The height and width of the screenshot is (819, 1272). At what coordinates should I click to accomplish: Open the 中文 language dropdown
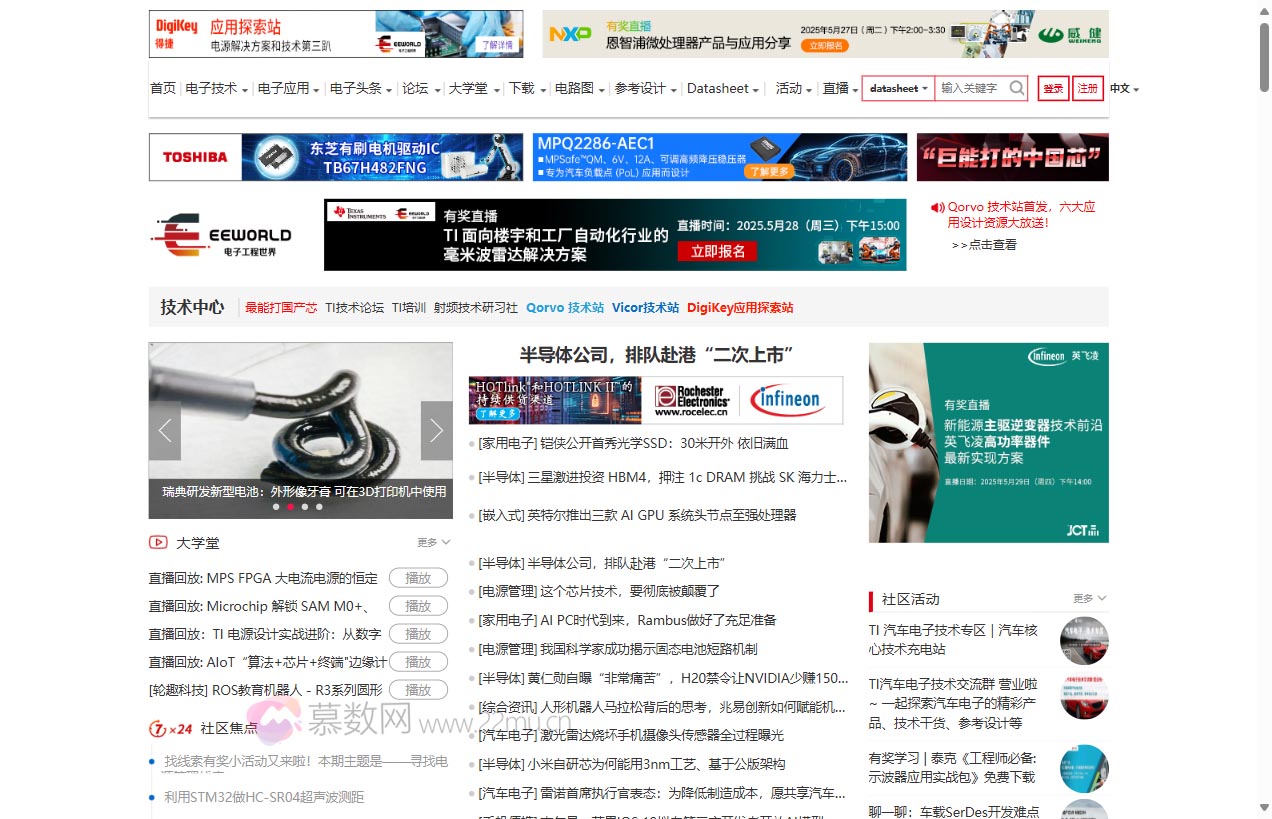(x=1122, y=88)
